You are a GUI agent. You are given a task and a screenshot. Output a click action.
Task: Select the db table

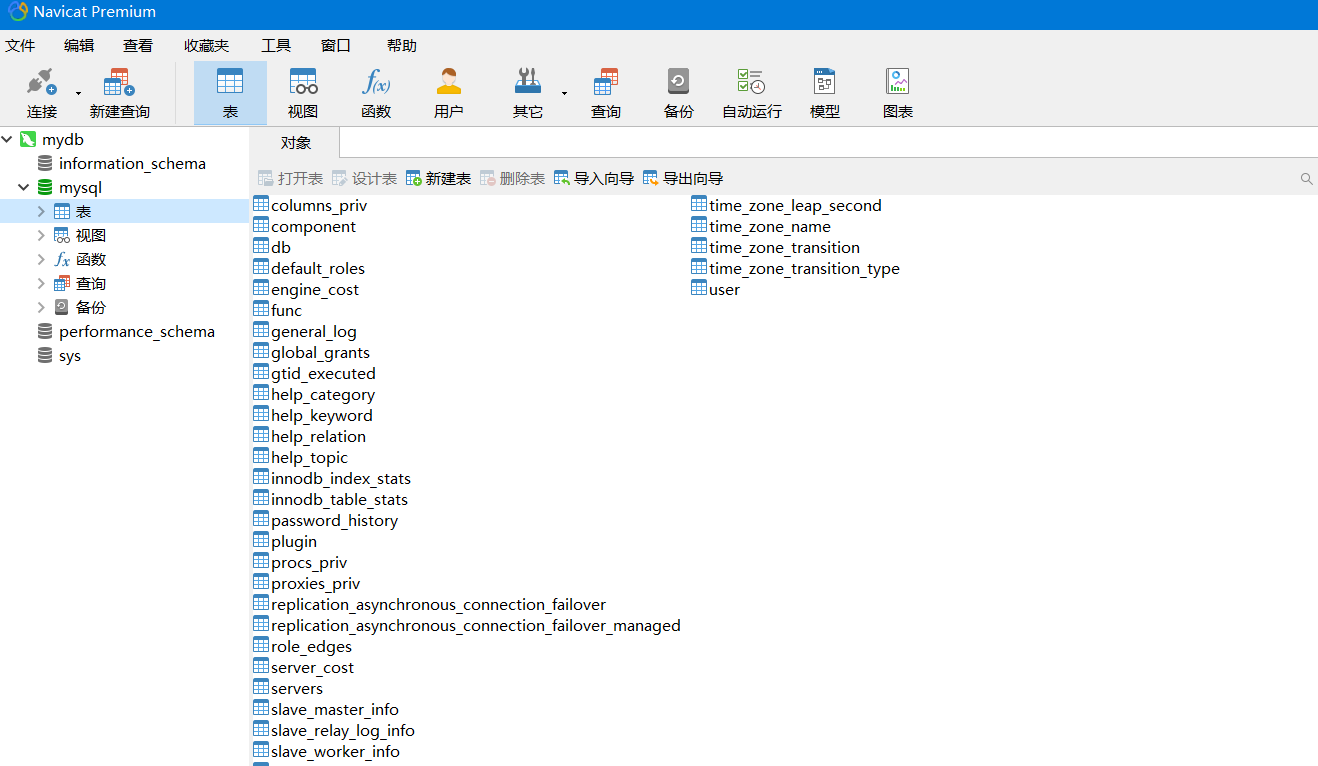[281, 247]
